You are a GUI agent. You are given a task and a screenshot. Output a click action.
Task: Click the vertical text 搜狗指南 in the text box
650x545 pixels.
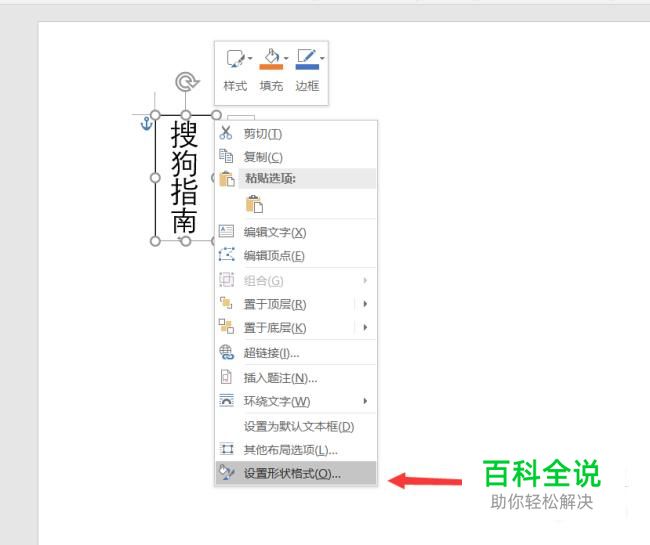(x=184, y=177)
